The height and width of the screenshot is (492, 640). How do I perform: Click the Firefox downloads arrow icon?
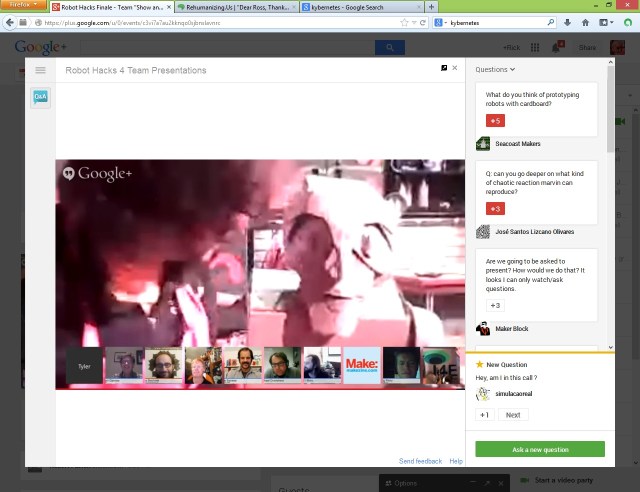(567, 21)
